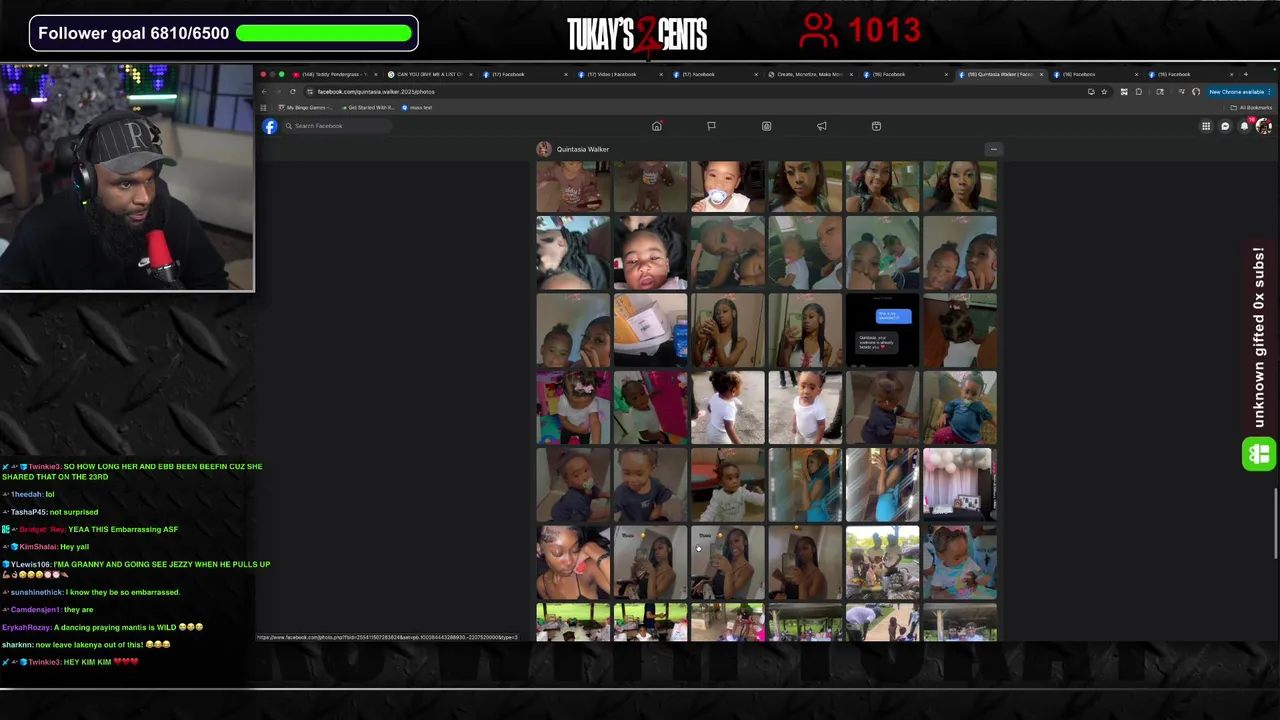Open the mass text bookmark

(418, 107)
